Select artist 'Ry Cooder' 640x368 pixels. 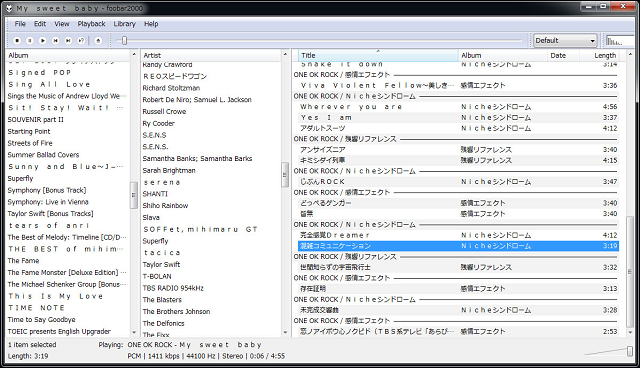(158, 123)
